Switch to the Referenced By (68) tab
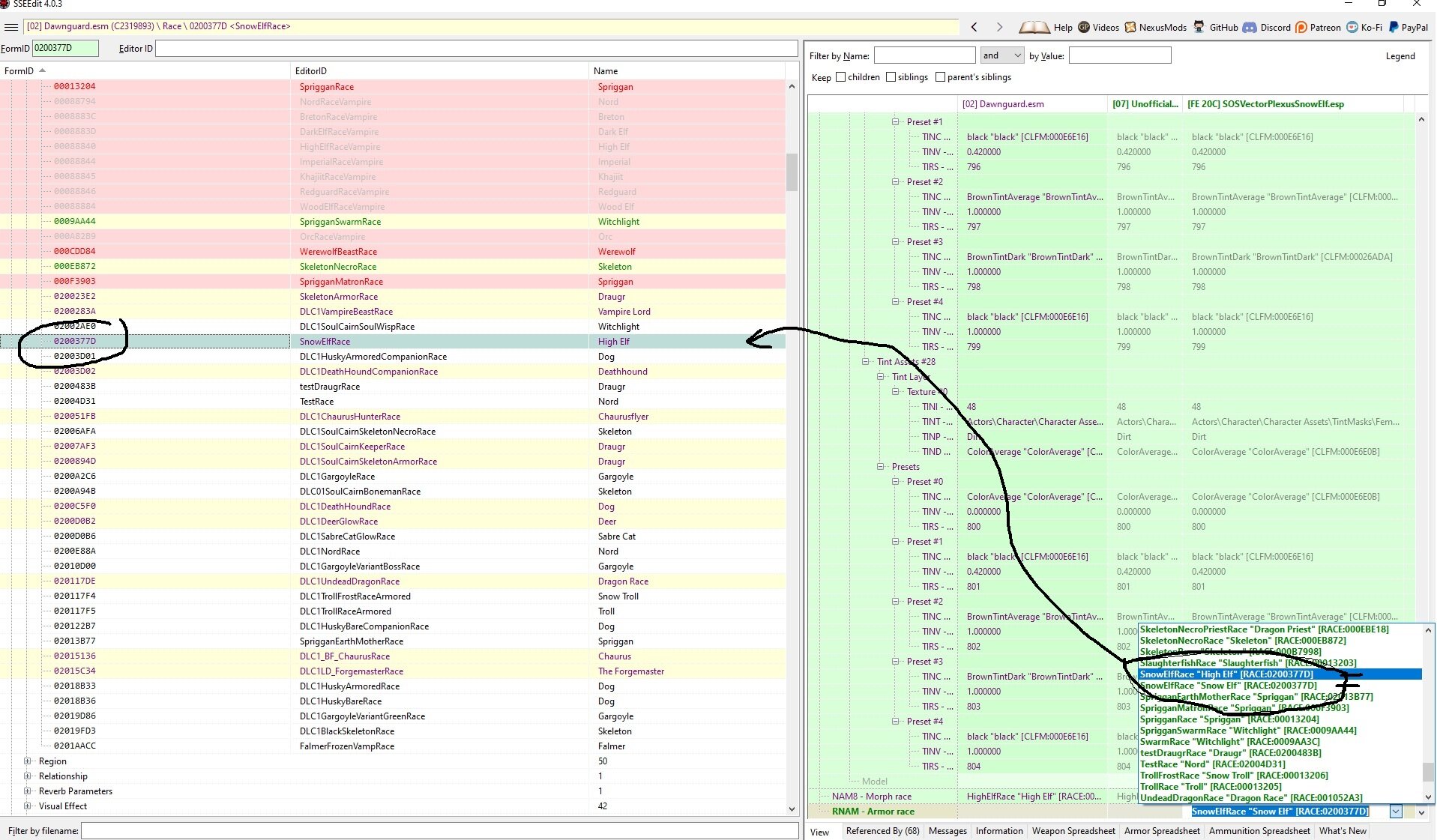This screenshot has height=840, width=1437. click(882, 831)
